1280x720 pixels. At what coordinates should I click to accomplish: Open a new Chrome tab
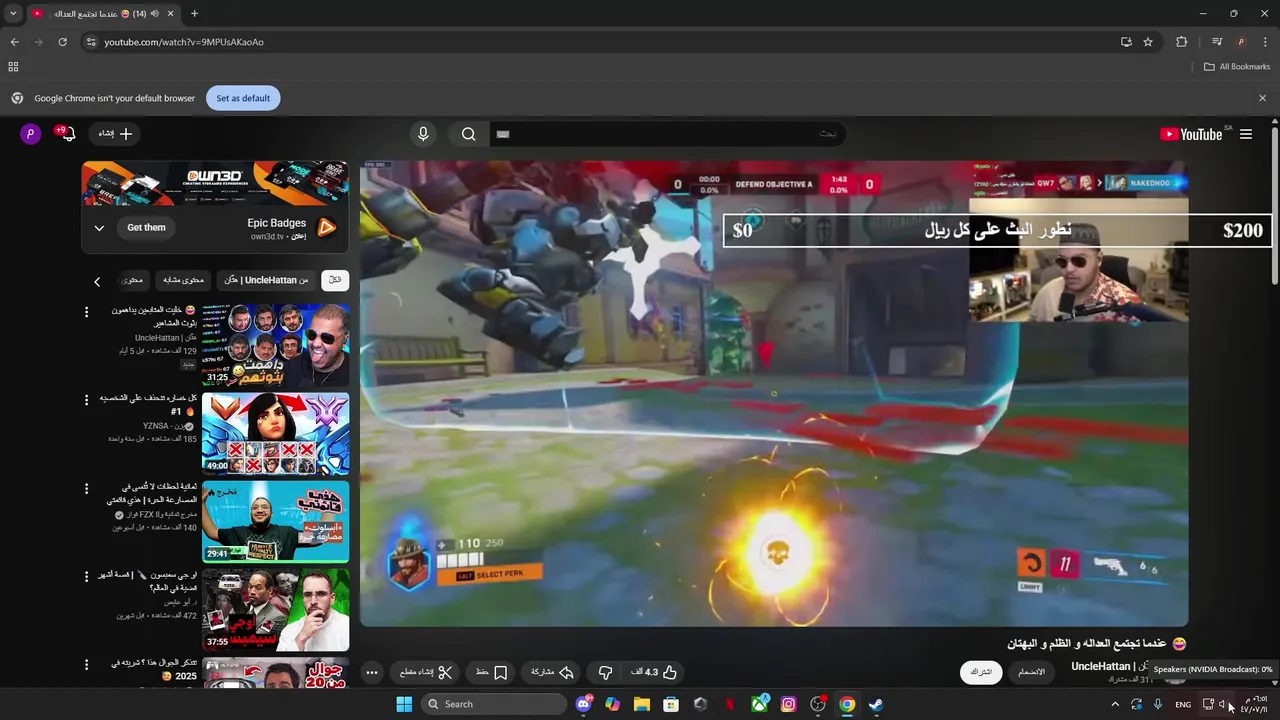pyautogui.click(x=194, y=14)
